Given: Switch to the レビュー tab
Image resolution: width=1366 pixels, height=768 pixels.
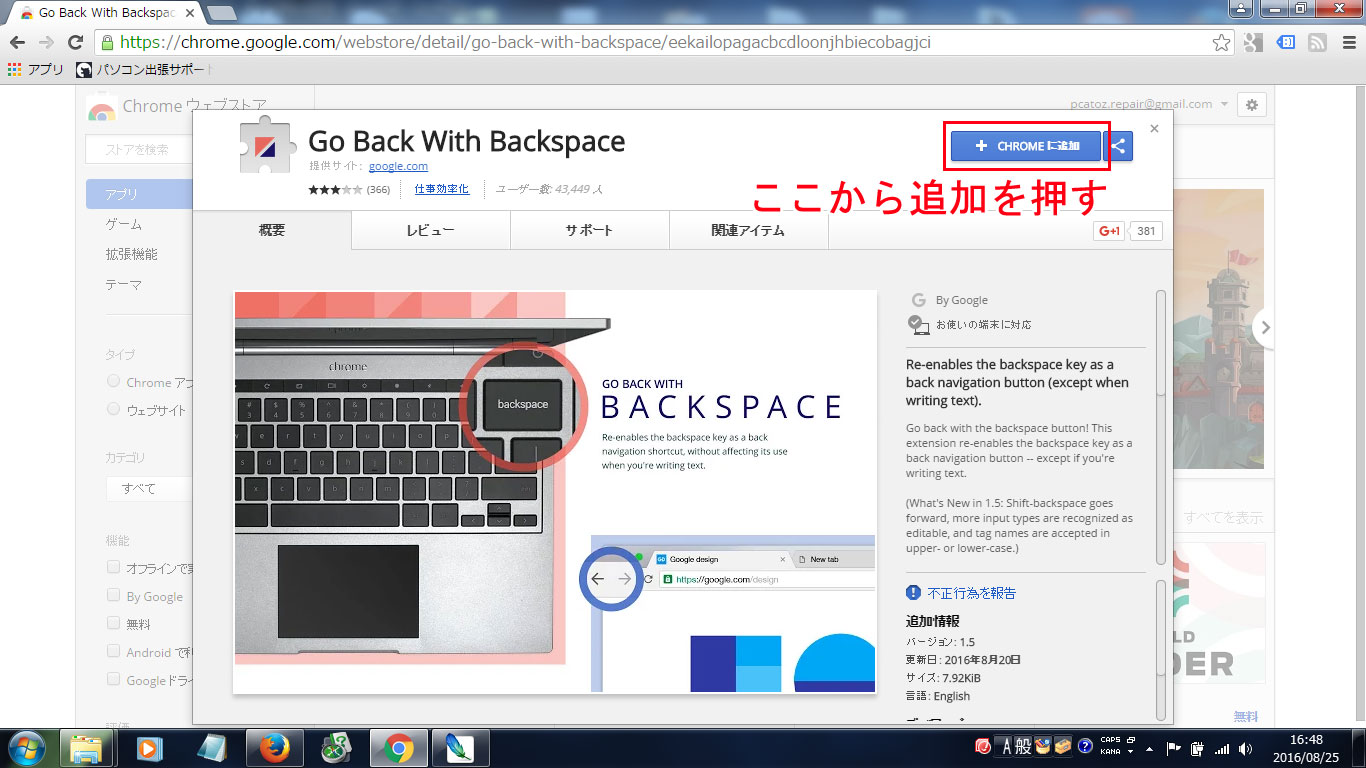Looking at the screenshot, I should coord(430,230).
